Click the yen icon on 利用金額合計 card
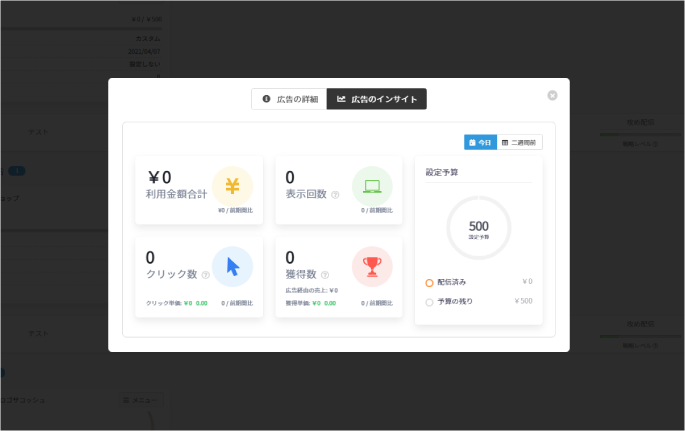 point(232,186)
